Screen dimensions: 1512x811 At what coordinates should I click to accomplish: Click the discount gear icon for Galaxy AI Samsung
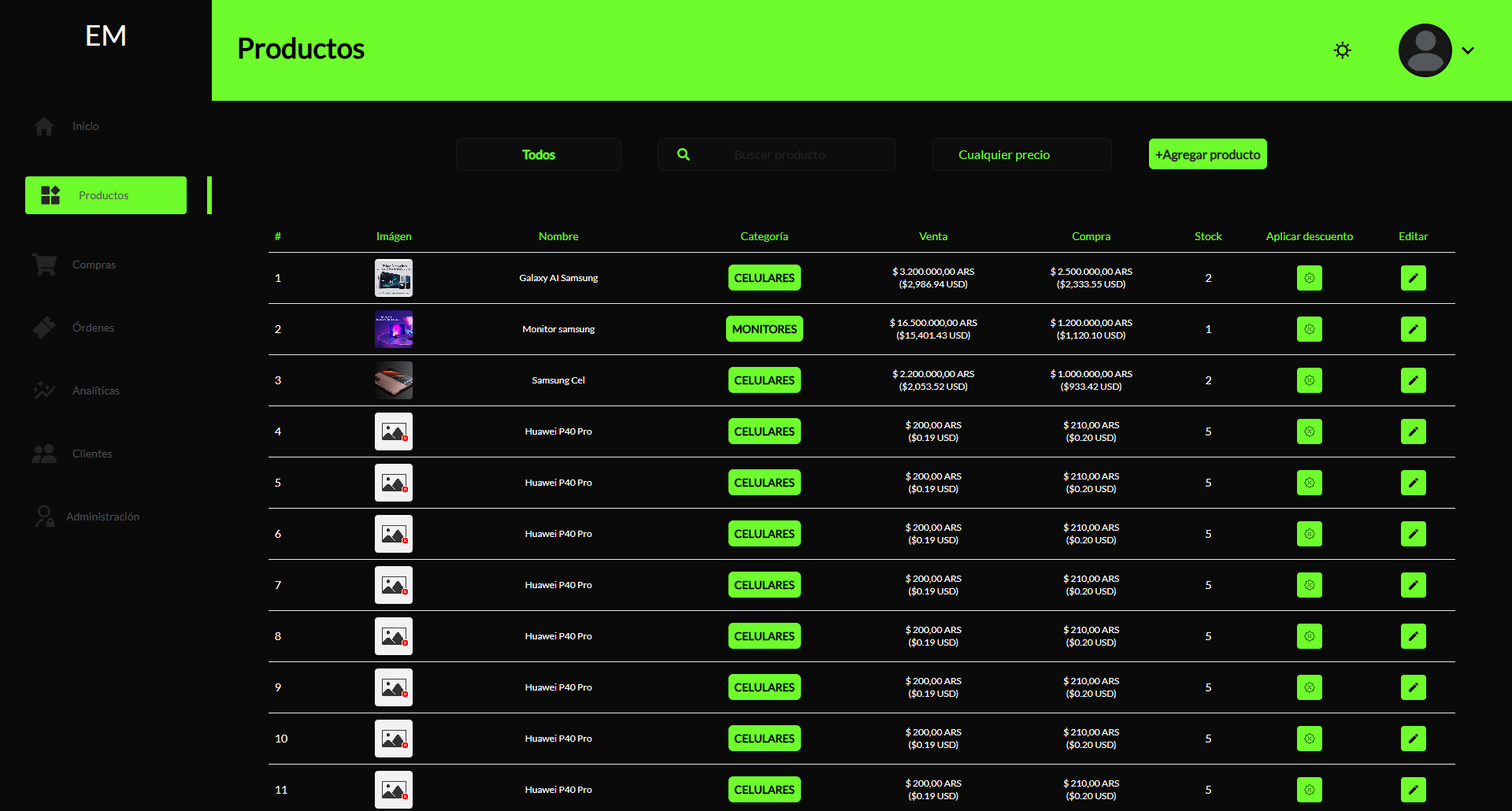coord(1309,277)
